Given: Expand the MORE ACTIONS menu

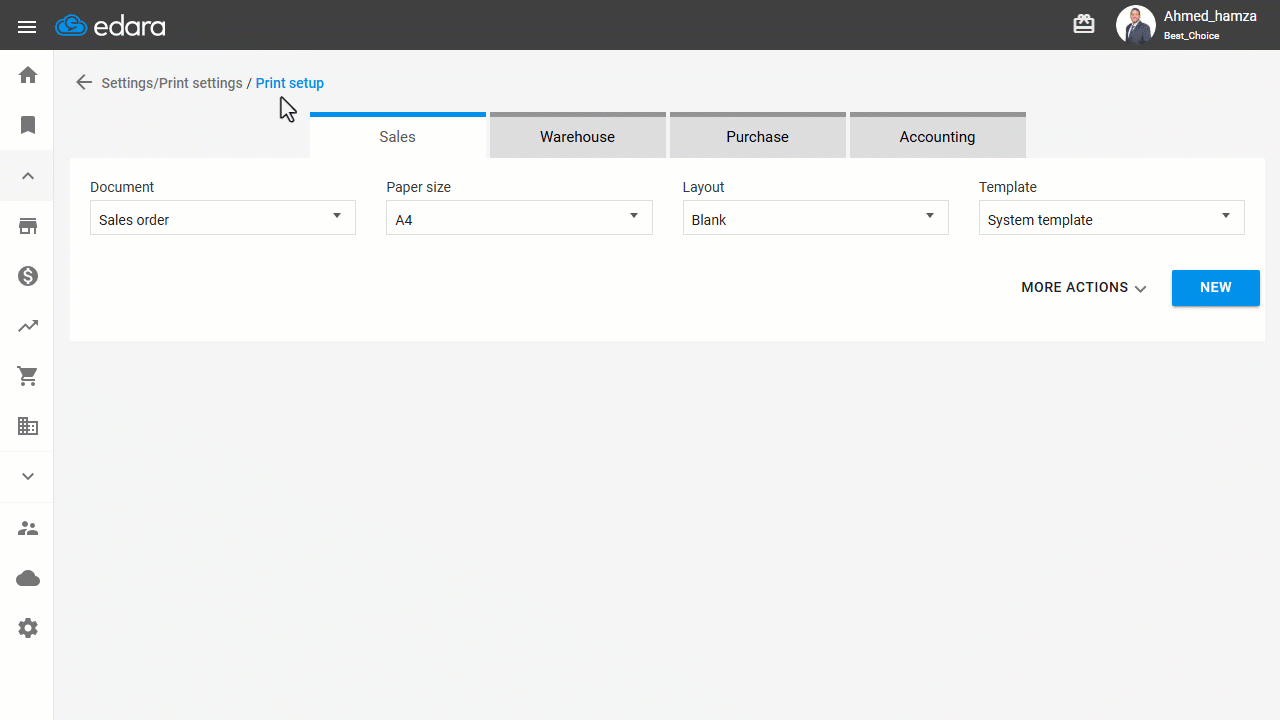Looking at the screenshot, I should click(x=1084, y=287).
